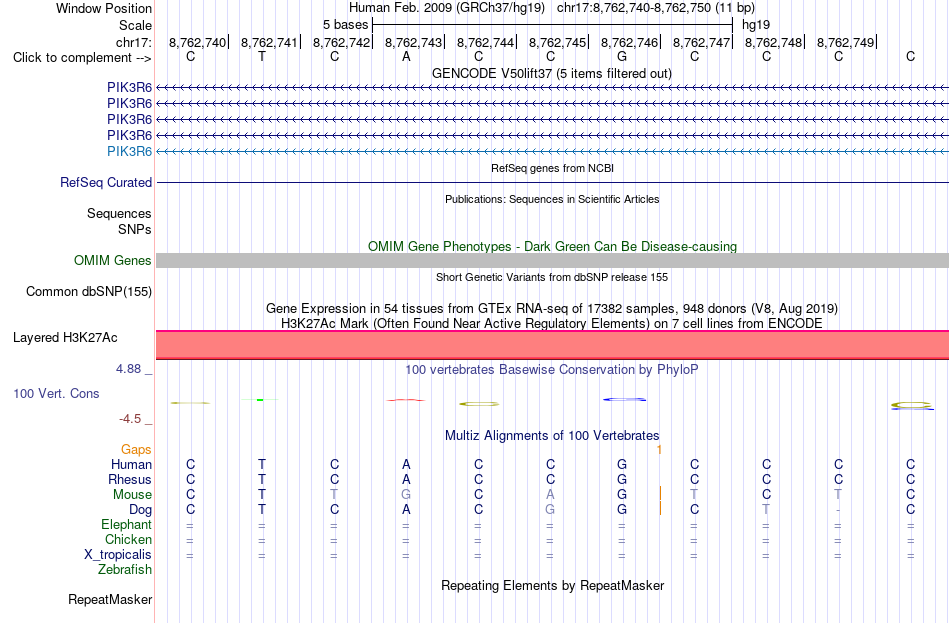Click the 100 Vert. Cons track label
Image resolution: width=950 pixels, height=623 pixels.
(56, 393)
